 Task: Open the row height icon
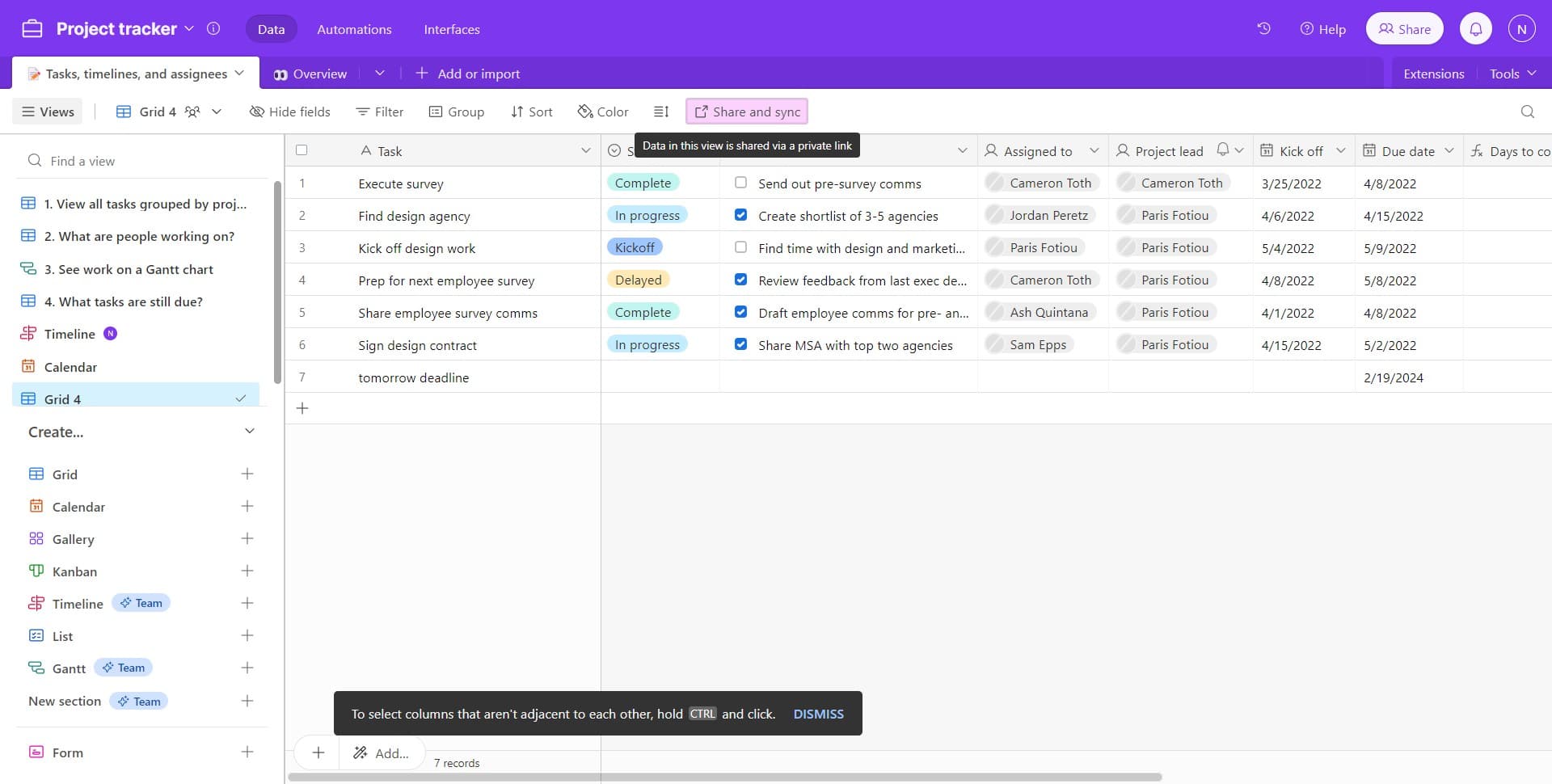(x=661, y=112)
